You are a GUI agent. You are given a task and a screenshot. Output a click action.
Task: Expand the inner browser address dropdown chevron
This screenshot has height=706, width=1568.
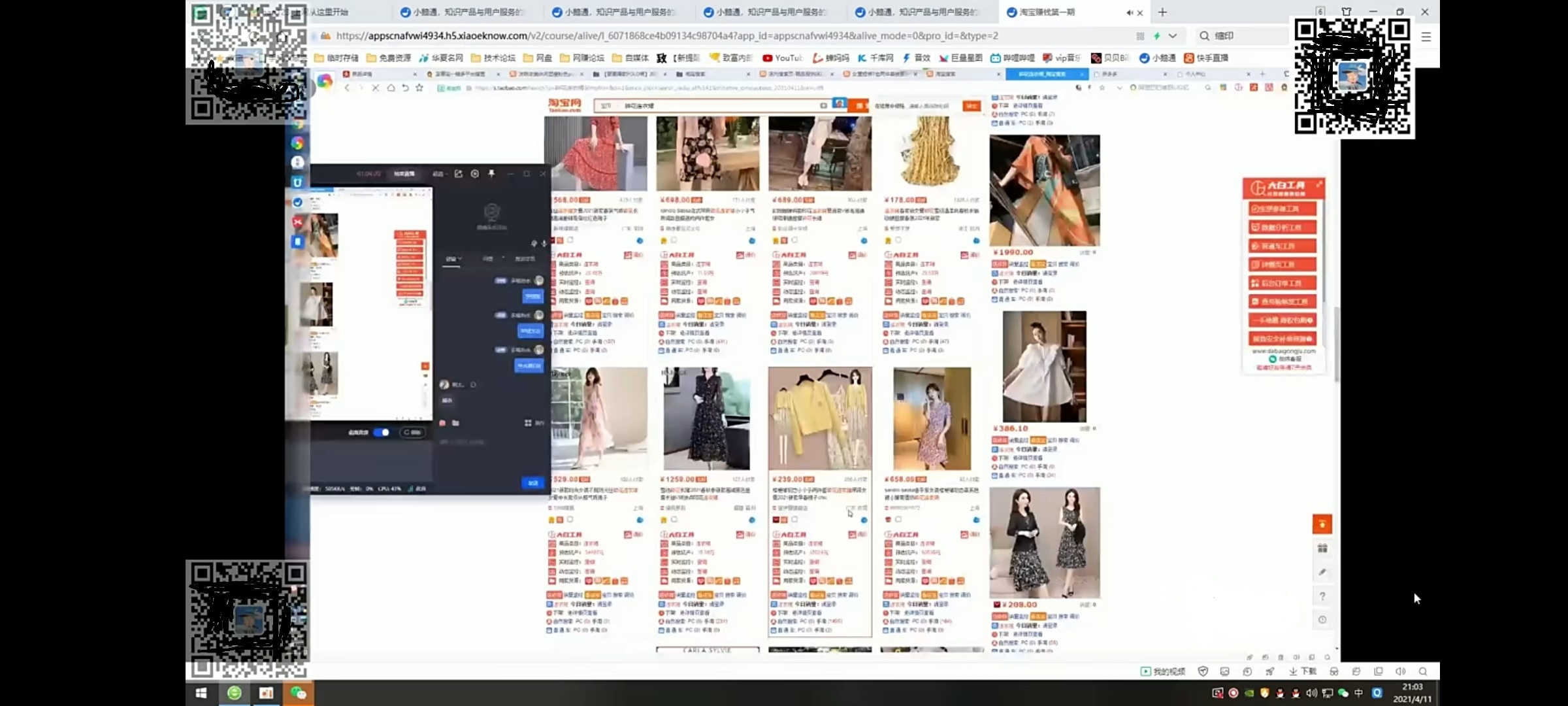[x=1120, y=88]
